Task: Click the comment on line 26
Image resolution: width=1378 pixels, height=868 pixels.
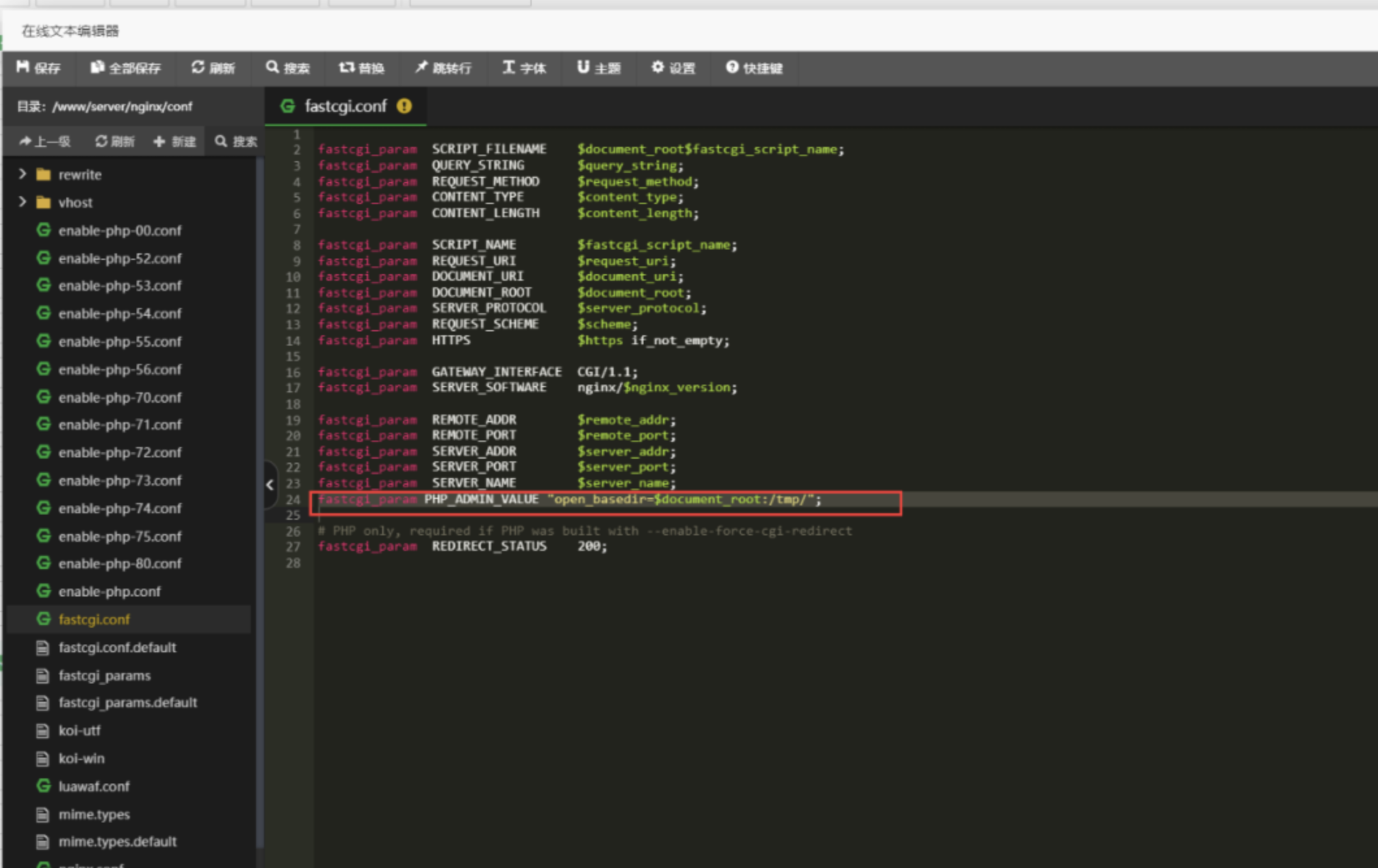Action: 584,531
